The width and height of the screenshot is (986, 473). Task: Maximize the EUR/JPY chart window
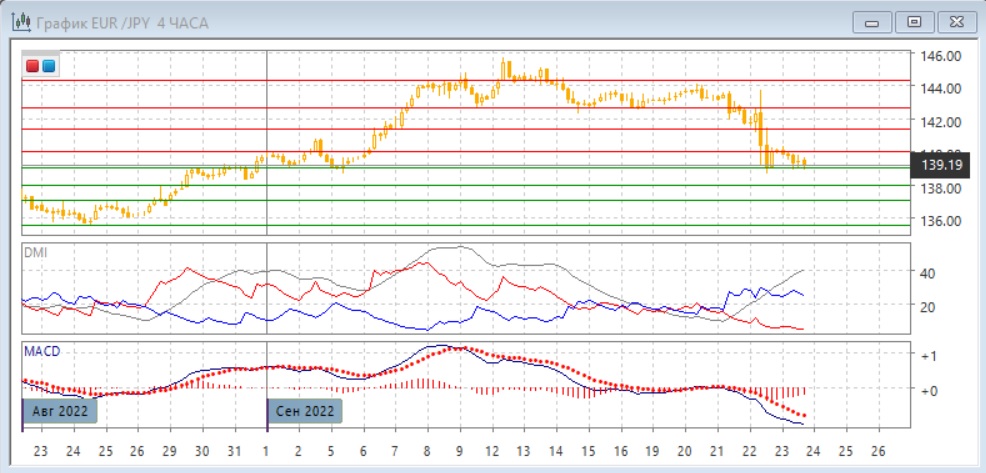click(912, 21)
